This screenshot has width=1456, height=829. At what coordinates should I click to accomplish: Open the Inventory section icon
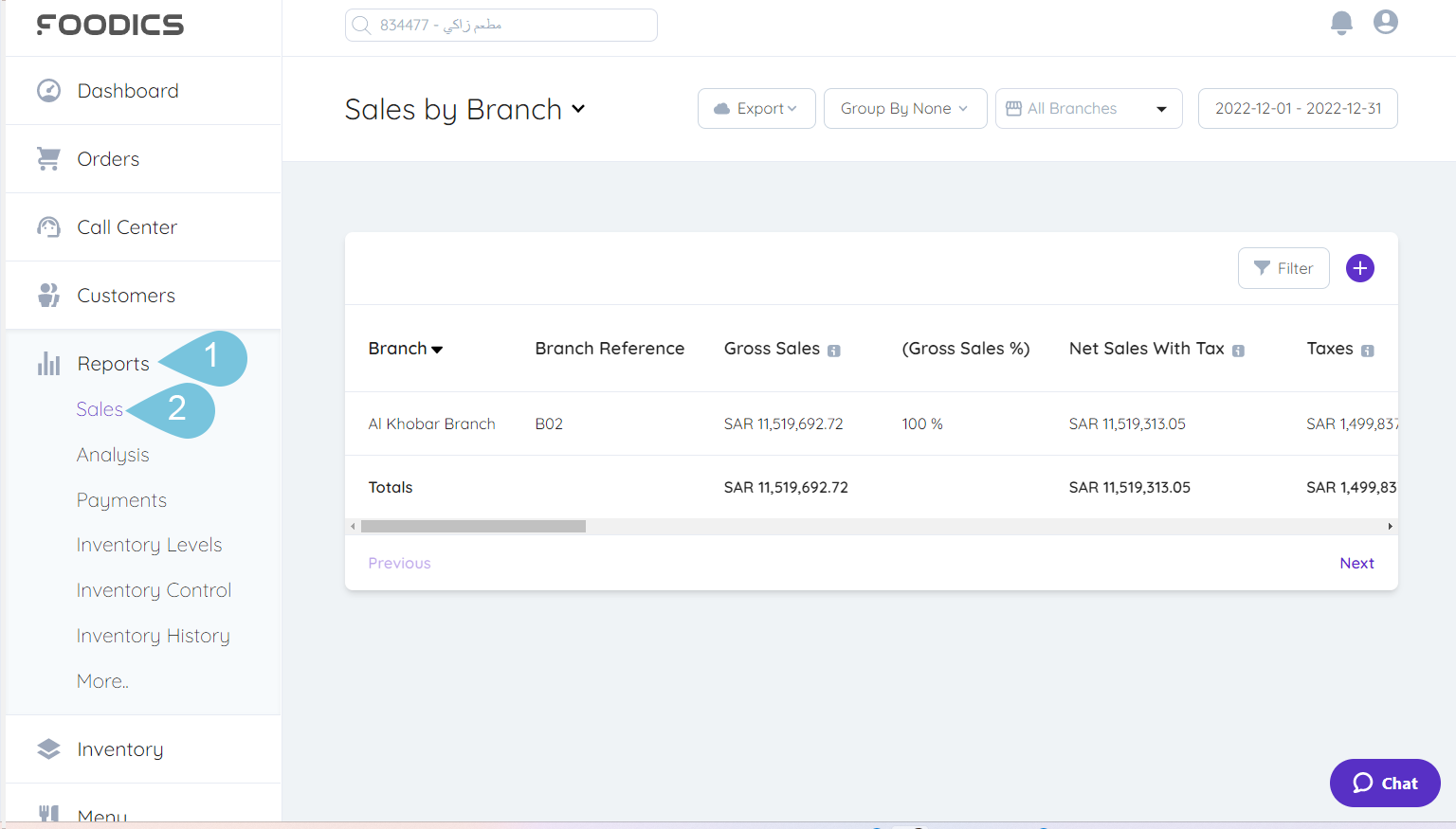pyautogui.click(x=48, y=748)
